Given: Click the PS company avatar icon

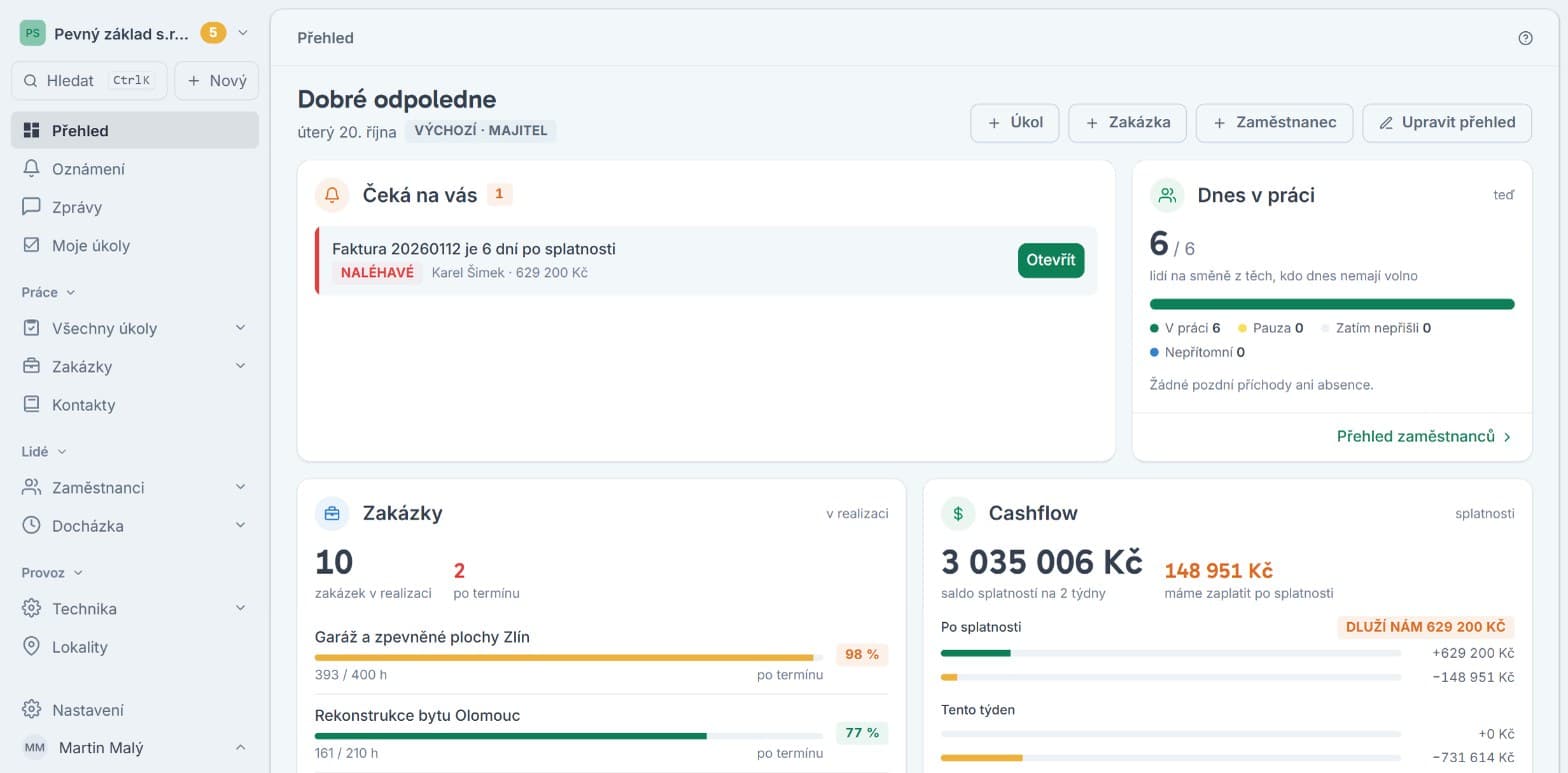Looking at the screenshot, I should (33, 33).
